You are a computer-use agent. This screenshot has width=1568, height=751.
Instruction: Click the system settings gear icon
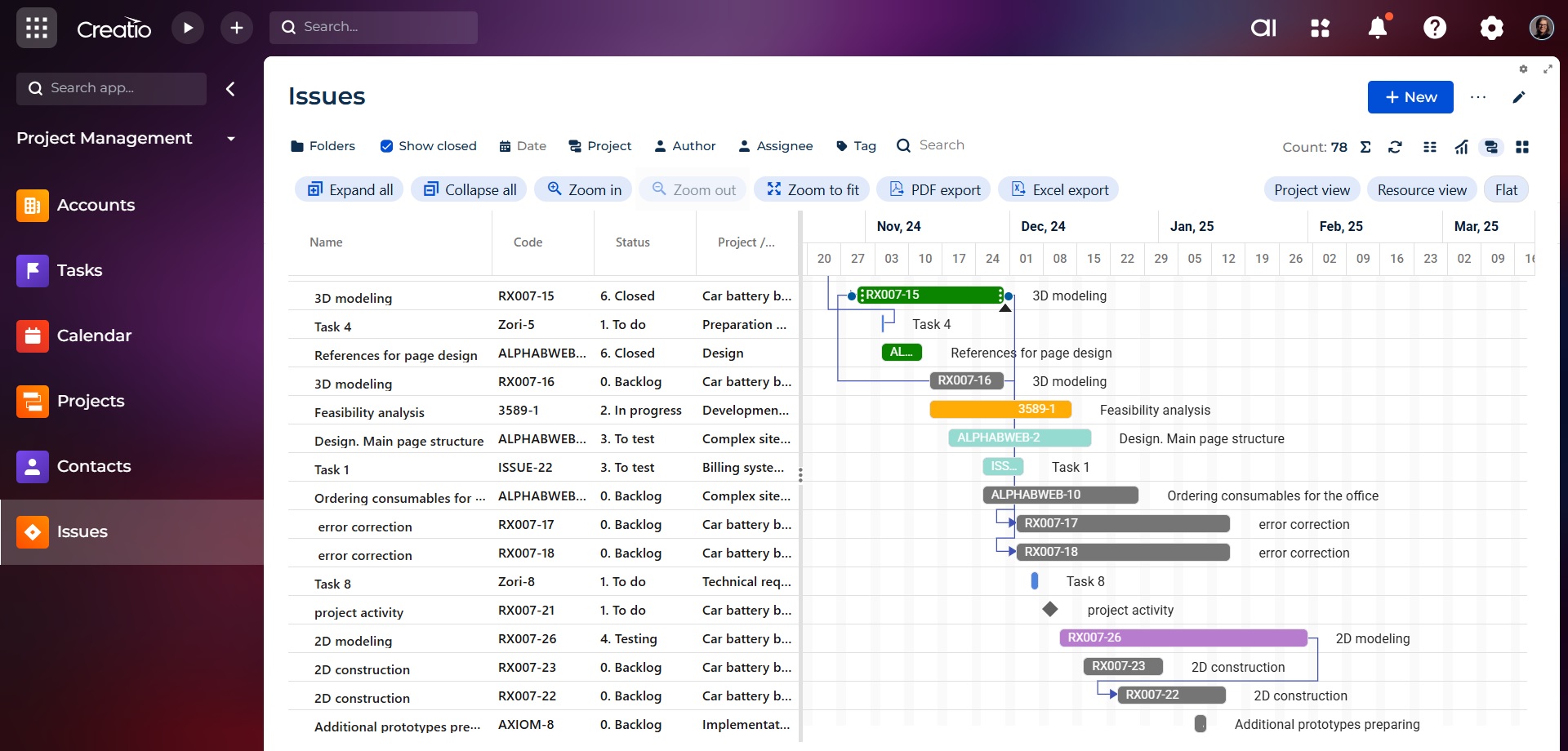pos(1491,28)
